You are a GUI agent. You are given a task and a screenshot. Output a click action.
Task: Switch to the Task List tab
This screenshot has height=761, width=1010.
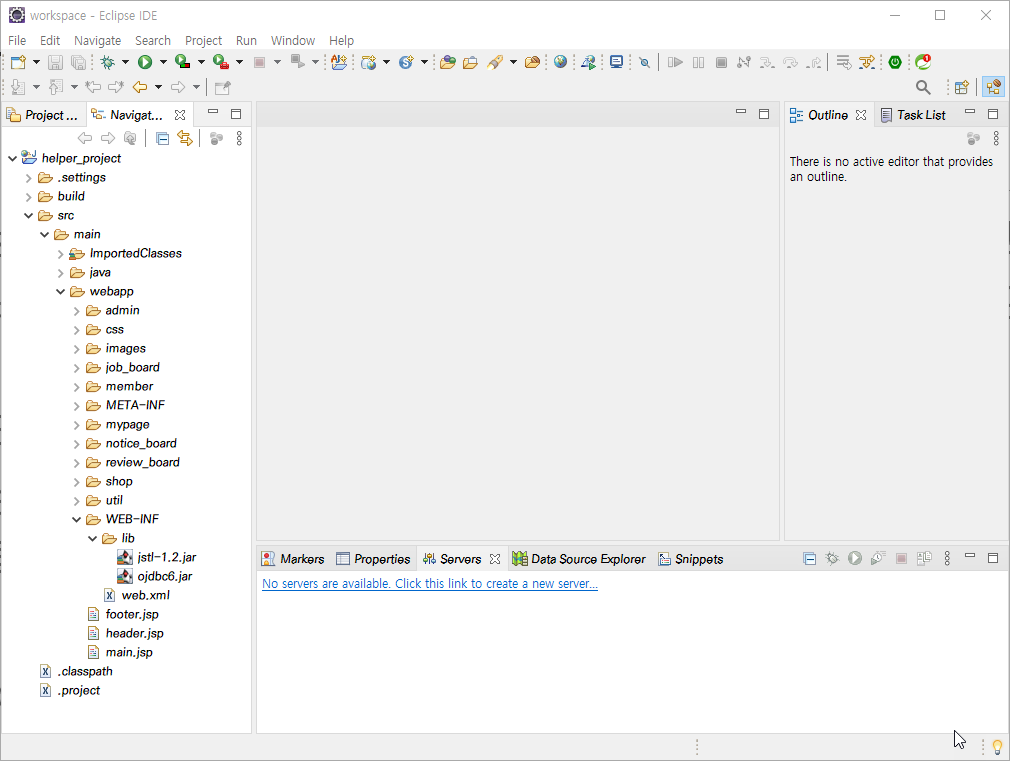(x=913, y=115)
